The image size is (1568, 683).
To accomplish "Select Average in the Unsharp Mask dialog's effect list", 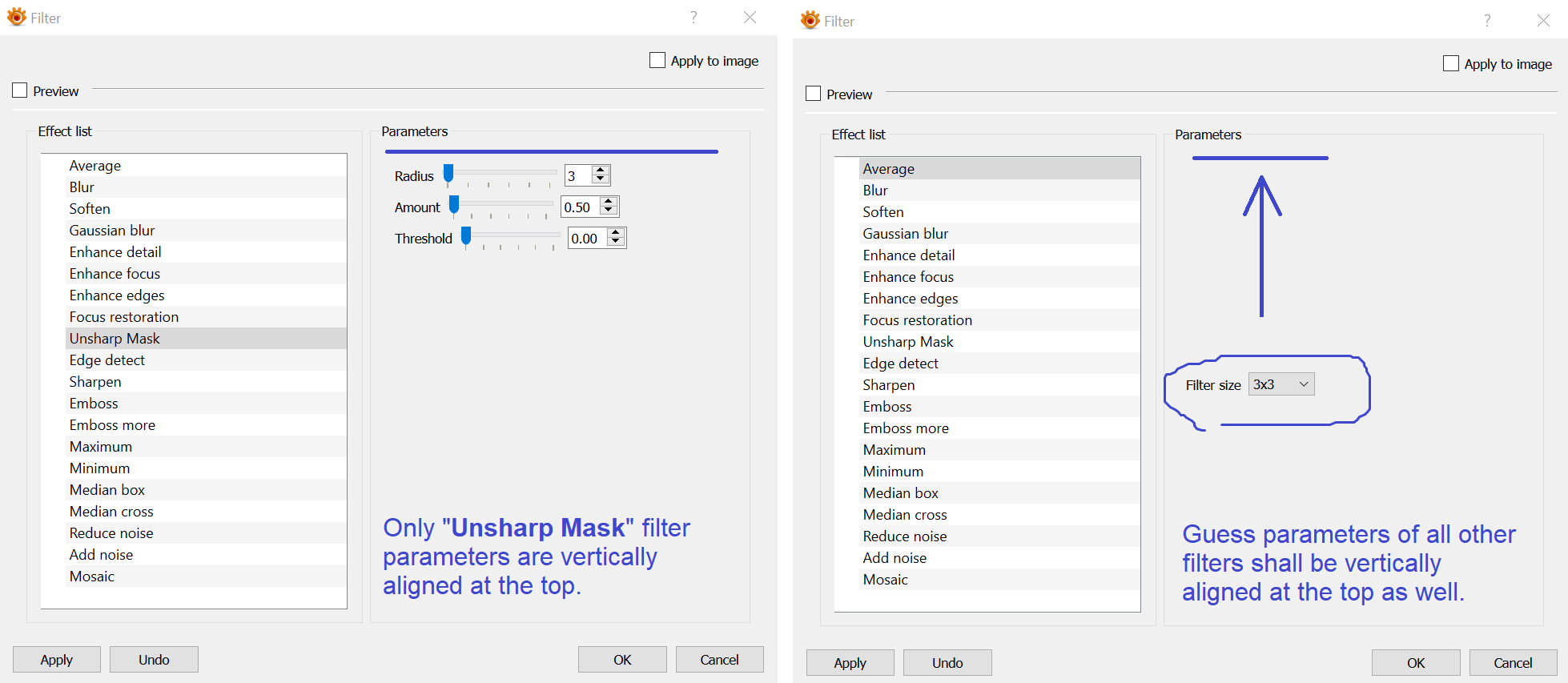I will (x=206, y=166).
